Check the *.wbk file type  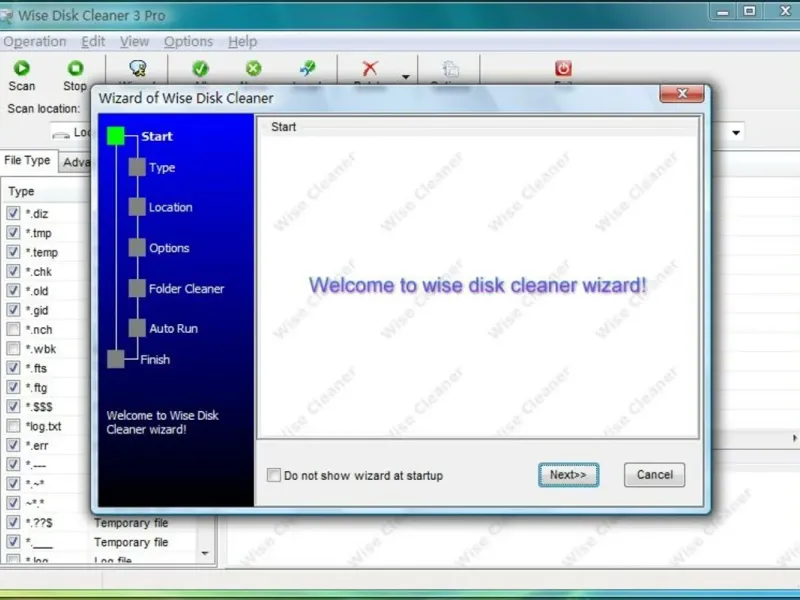point(13,348)
